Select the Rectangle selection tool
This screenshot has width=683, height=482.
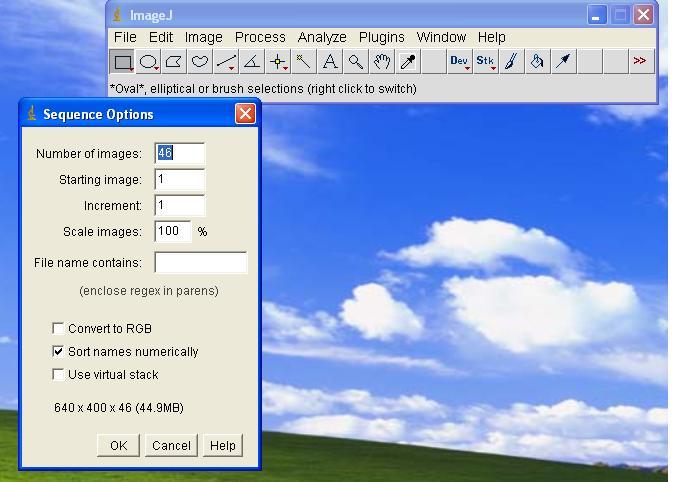pyautogui.click(x=122, y=62)
